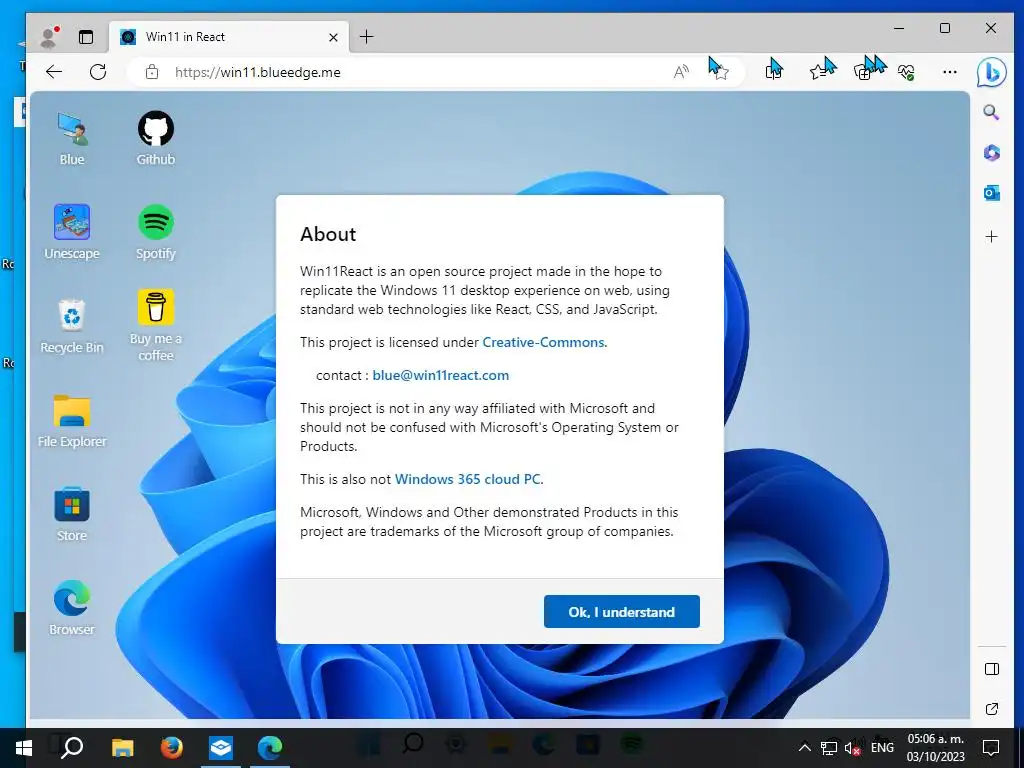Click the dimmed Win11React Spotify taskbar icon

[631, 744]
